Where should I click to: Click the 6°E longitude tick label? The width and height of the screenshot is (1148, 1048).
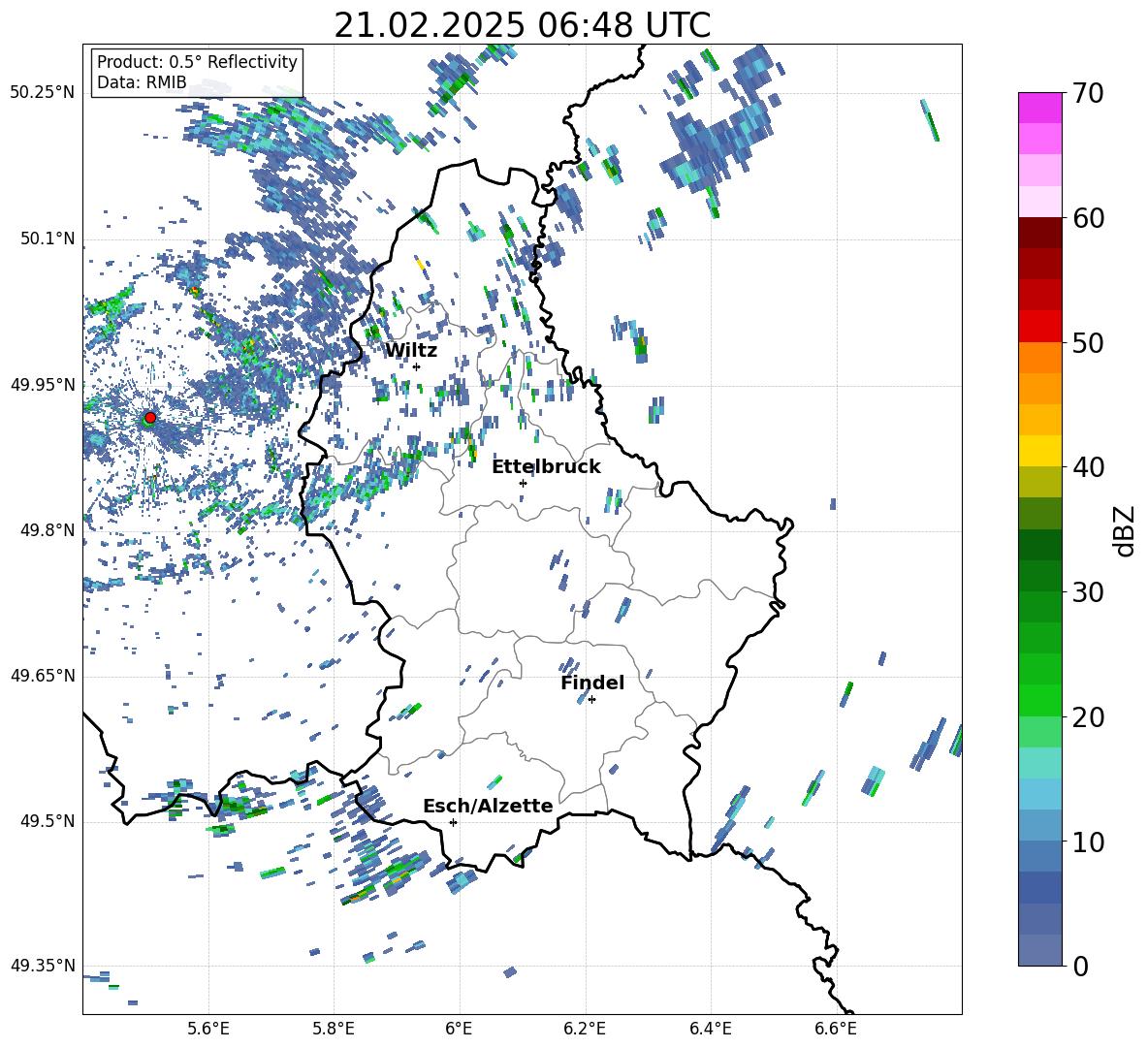[459, 1029]
